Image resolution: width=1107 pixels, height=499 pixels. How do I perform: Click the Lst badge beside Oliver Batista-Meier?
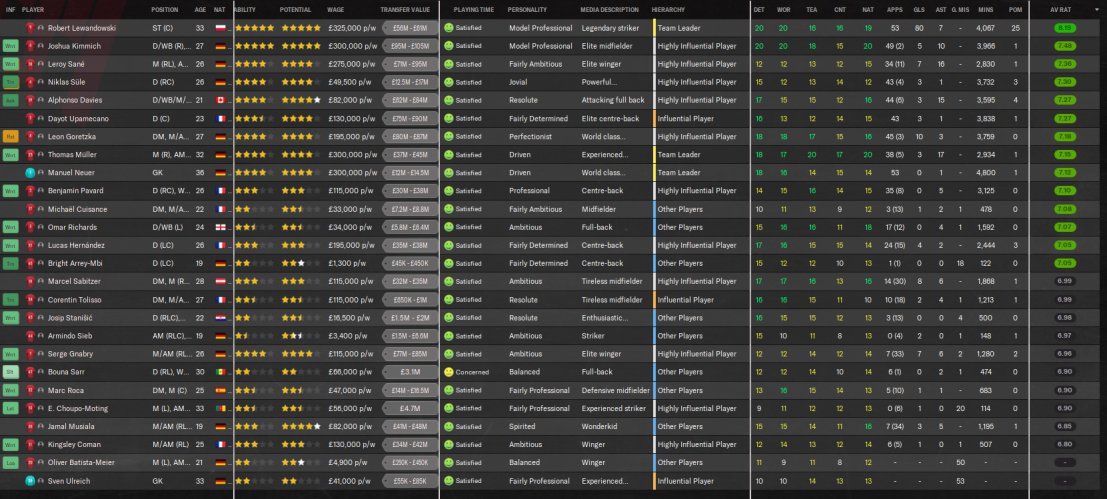pyautogui.click(x=10, y=462)
